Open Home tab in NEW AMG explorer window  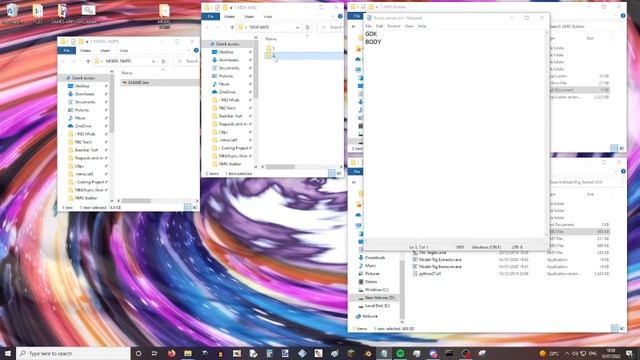tap(229, 17)
